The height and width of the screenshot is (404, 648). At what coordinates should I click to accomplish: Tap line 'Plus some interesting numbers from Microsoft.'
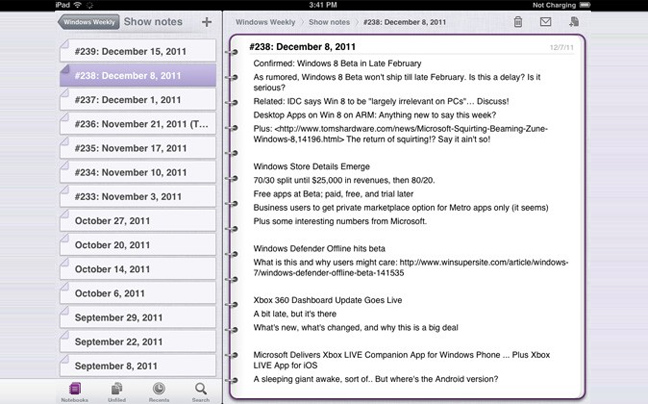click(340, 221)
